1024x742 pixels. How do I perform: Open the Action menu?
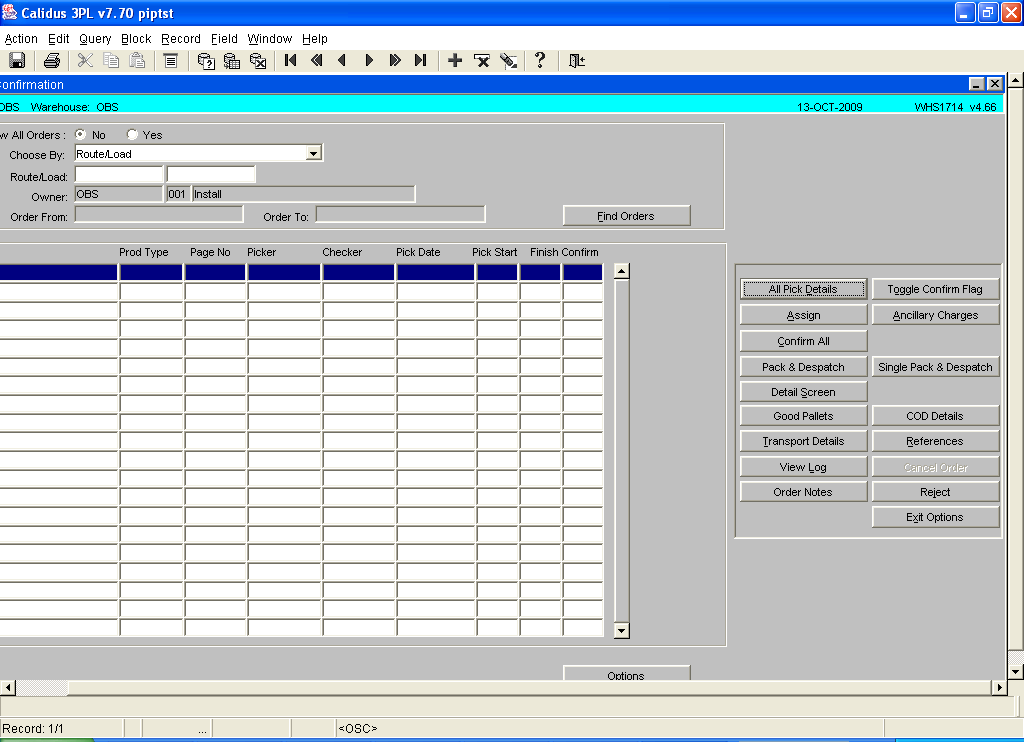coord(21,39)
